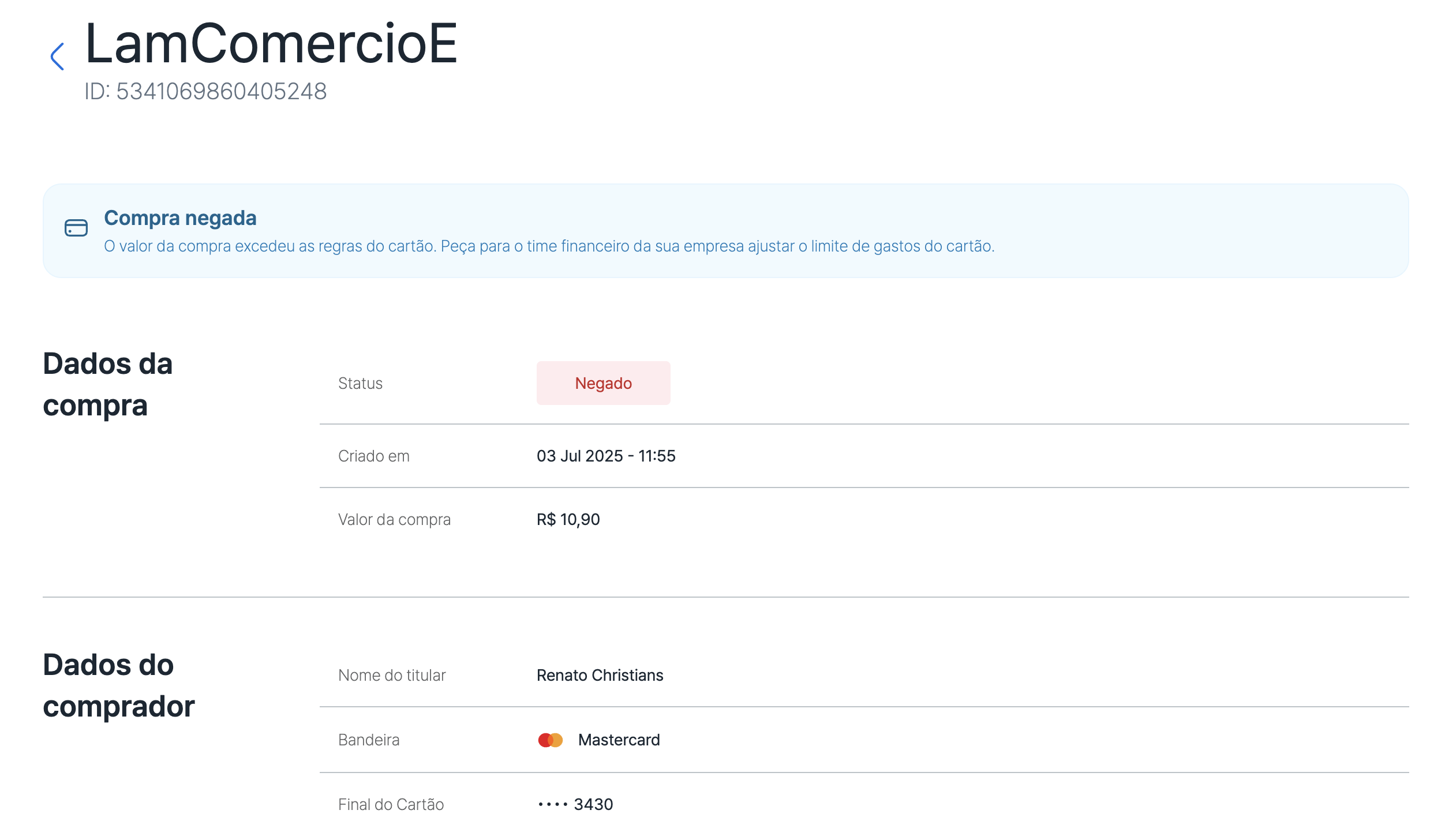Click the blue back arrow chevron

(x=57, y=57)
